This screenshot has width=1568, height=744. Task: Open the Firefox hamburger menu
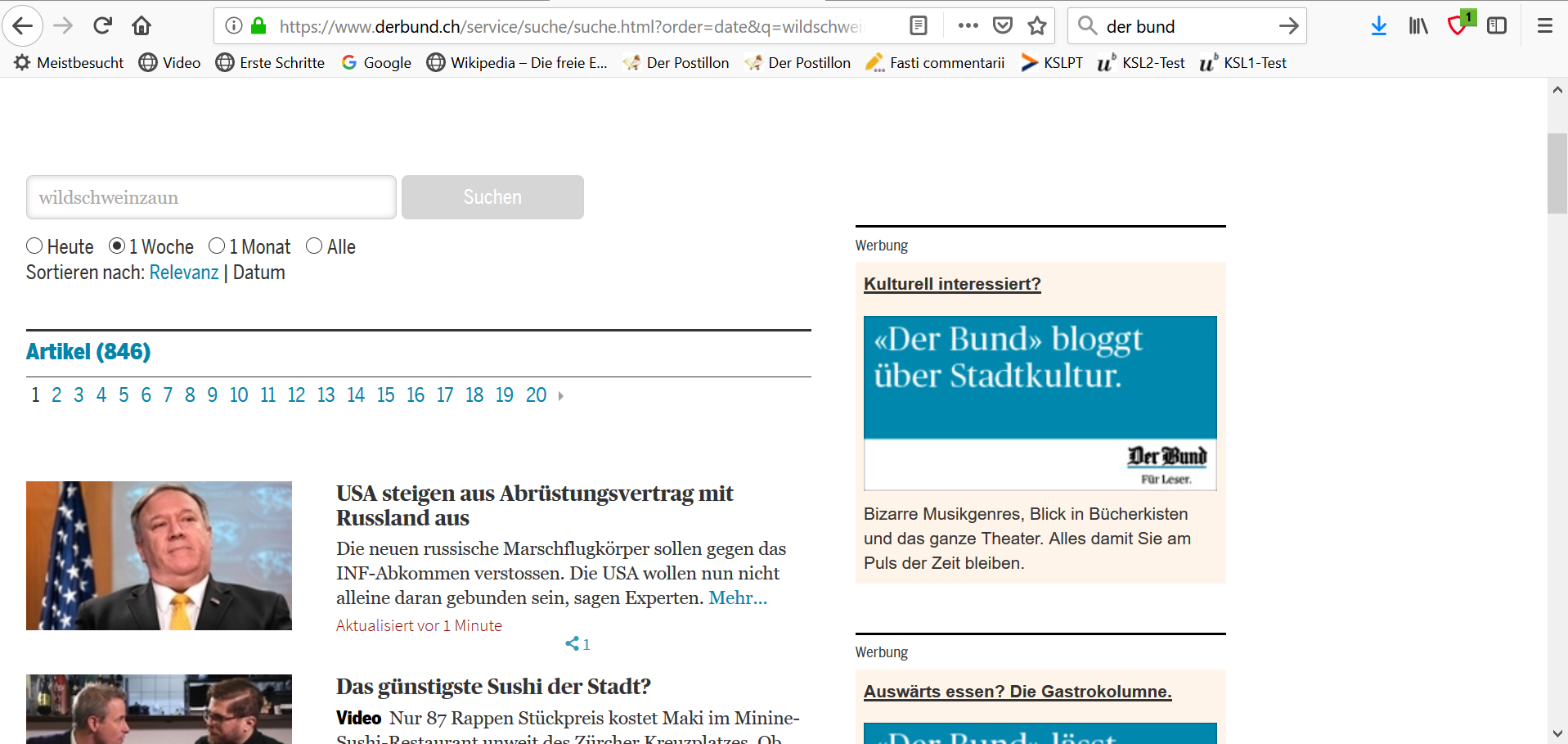[x=1545, y=26]
